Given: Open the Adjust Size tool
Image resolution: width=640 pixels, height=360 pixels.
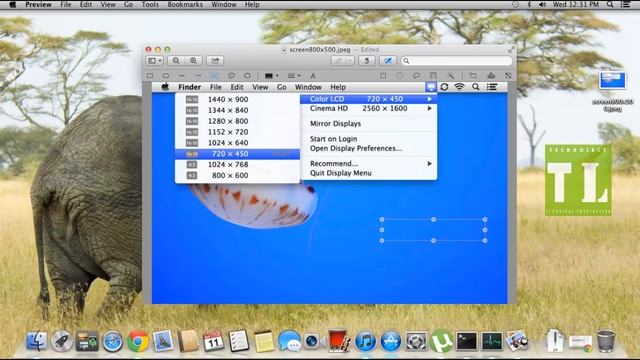Looking at the screenshot, I should (508, 76).
